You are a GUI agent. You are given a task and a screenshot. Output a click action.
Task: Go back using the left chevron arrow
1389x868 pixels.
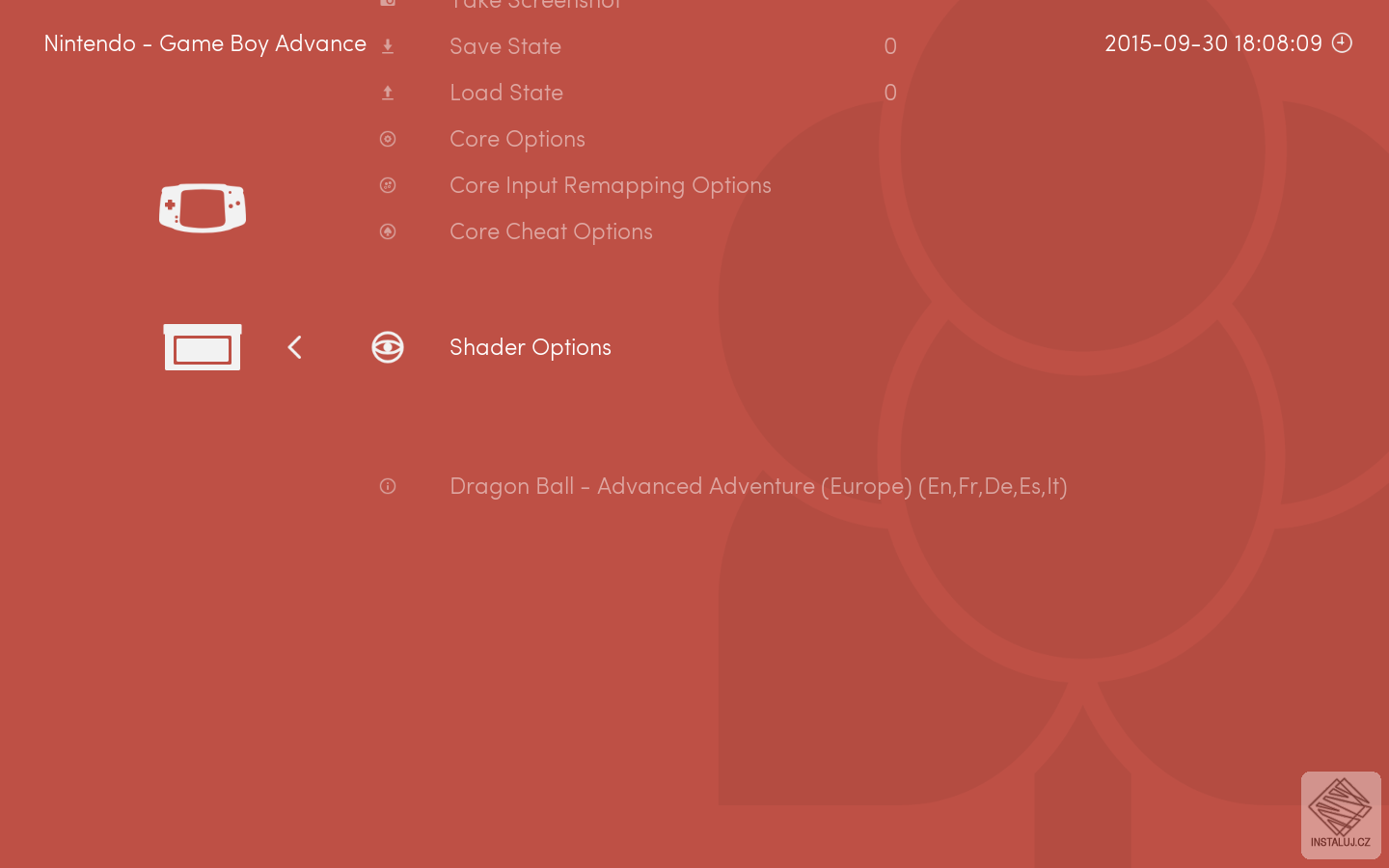(295, 347)
